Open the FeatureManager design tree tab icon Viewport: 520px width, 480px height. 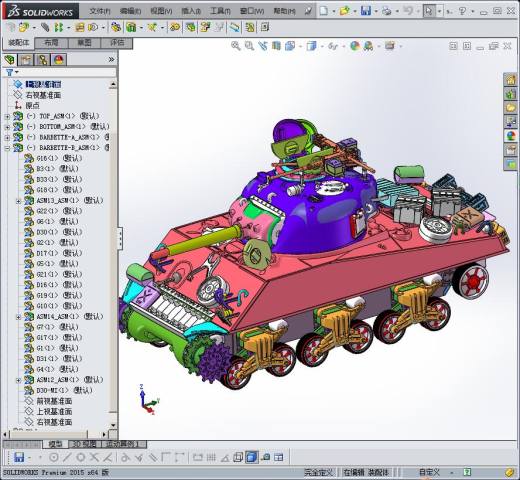pos(10,60)
